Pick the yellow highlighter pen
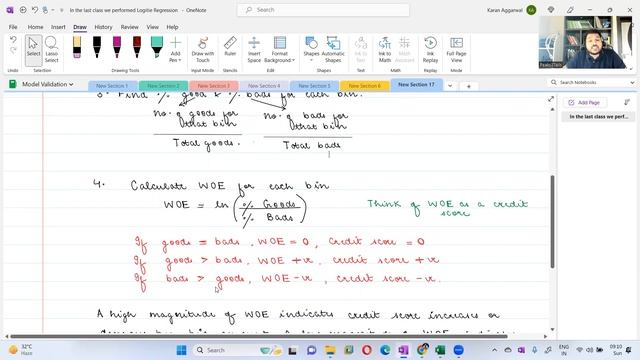This screenshot has height=360, width=640. click(x=77, y=47)
